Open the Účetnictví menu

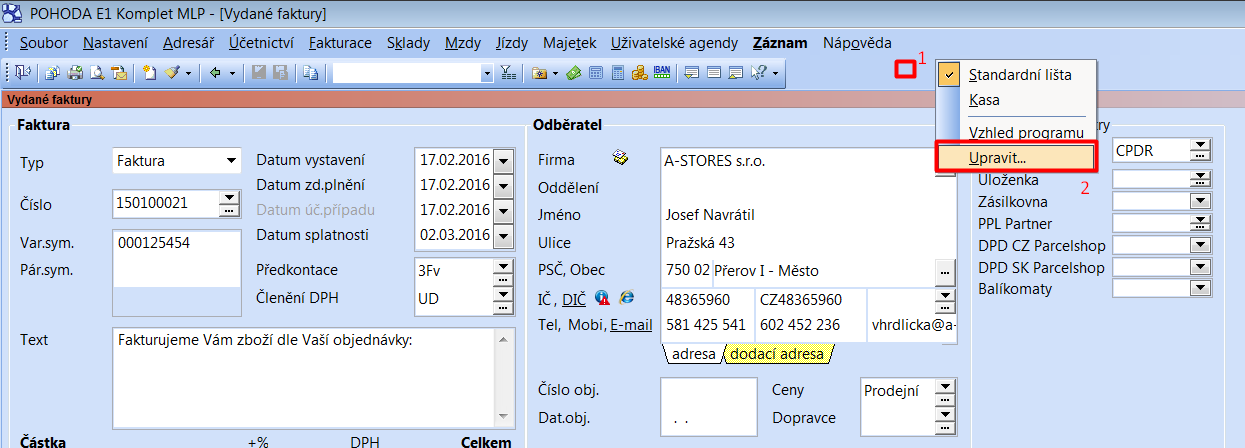pyautogui.click(x=261, y=43)
